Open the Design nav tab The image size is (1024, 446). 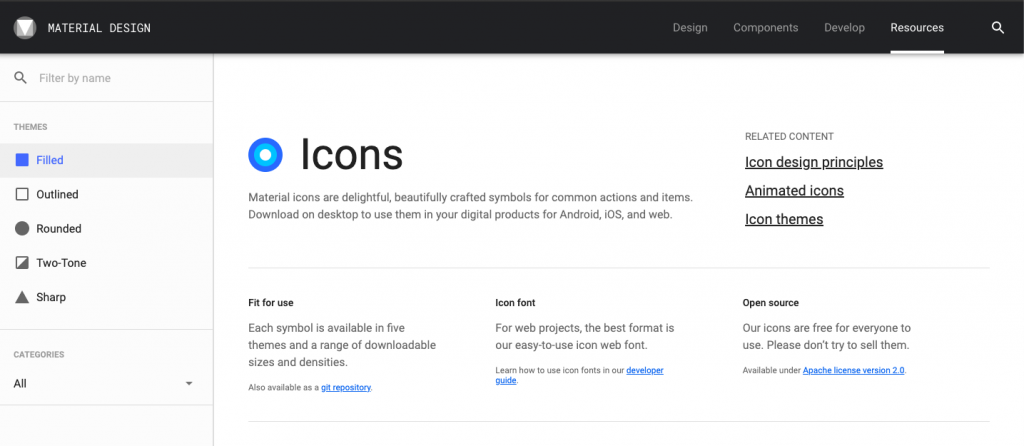(x=690, y=27)
